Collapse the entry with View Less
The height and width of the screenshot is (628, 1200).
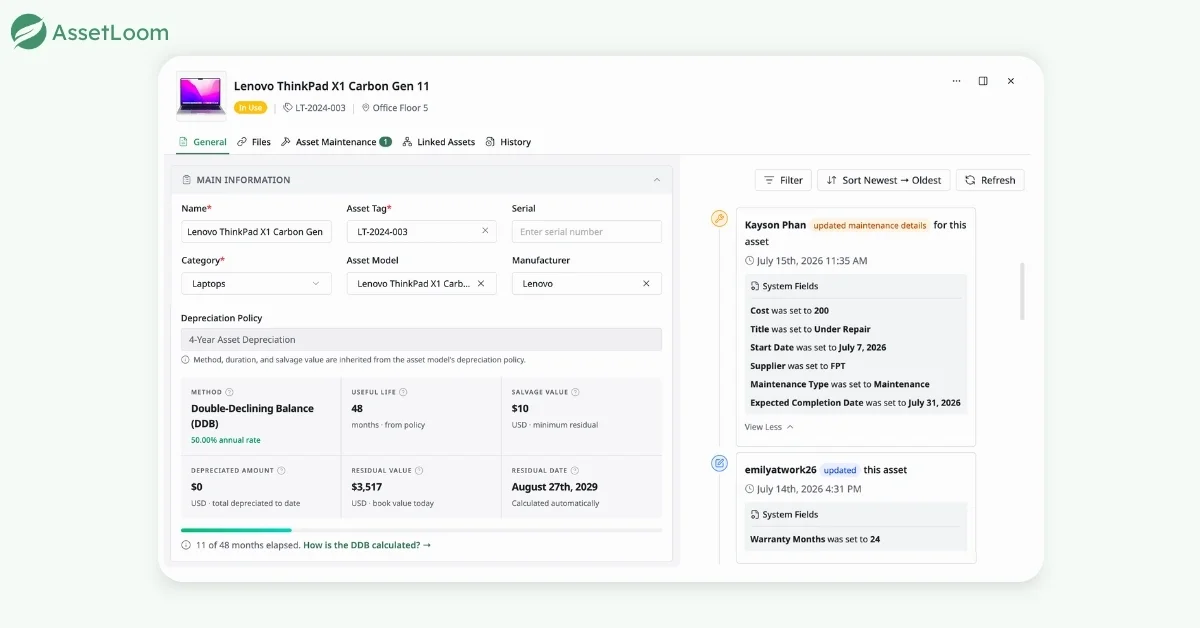(769, 427)
